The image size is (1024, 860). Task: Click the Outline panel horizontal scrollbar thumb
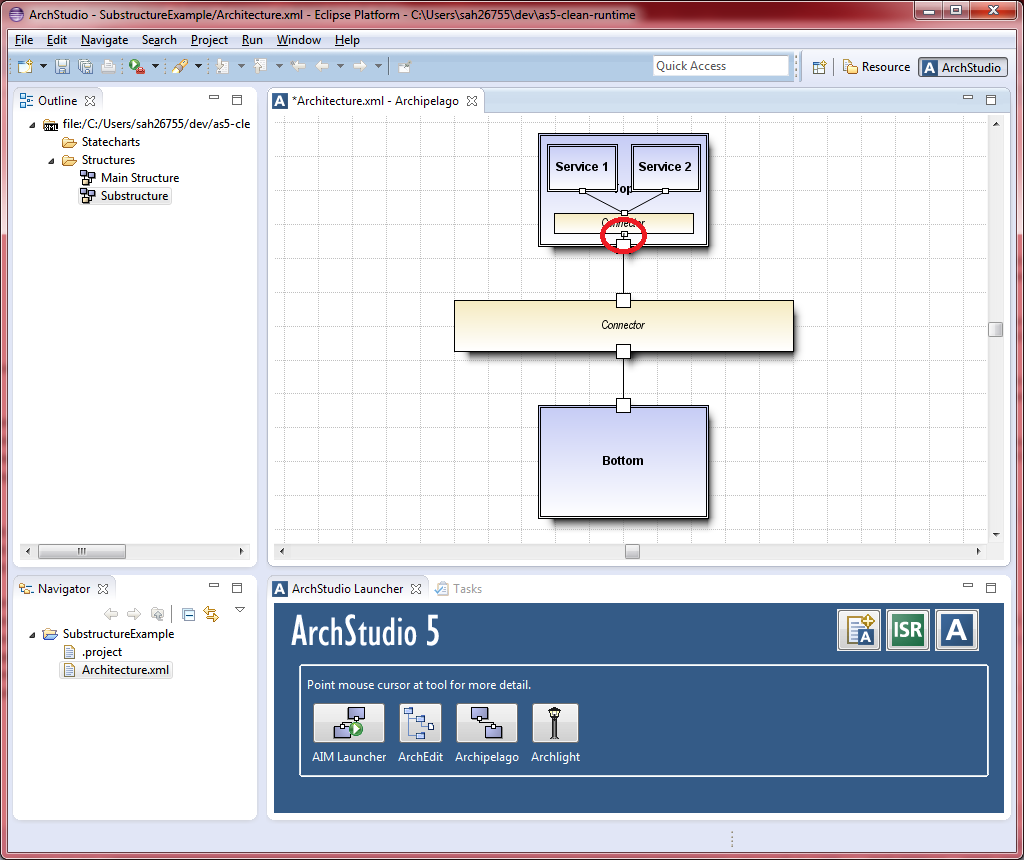[x=82, y=551]
